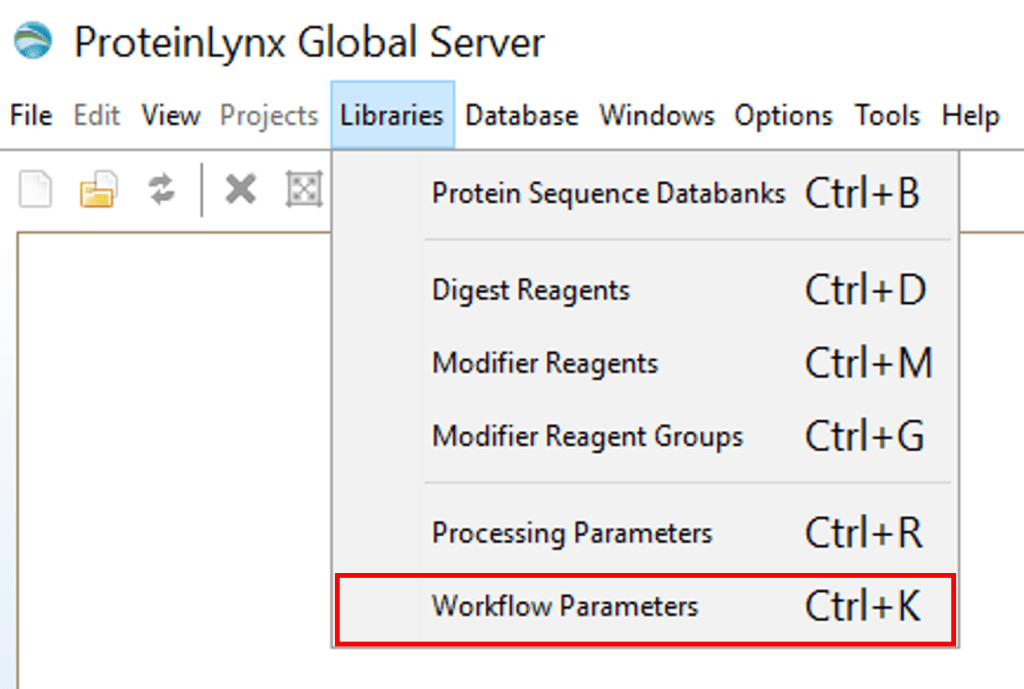
Task: Open the Options menu
Action: [x=783, y=116]
